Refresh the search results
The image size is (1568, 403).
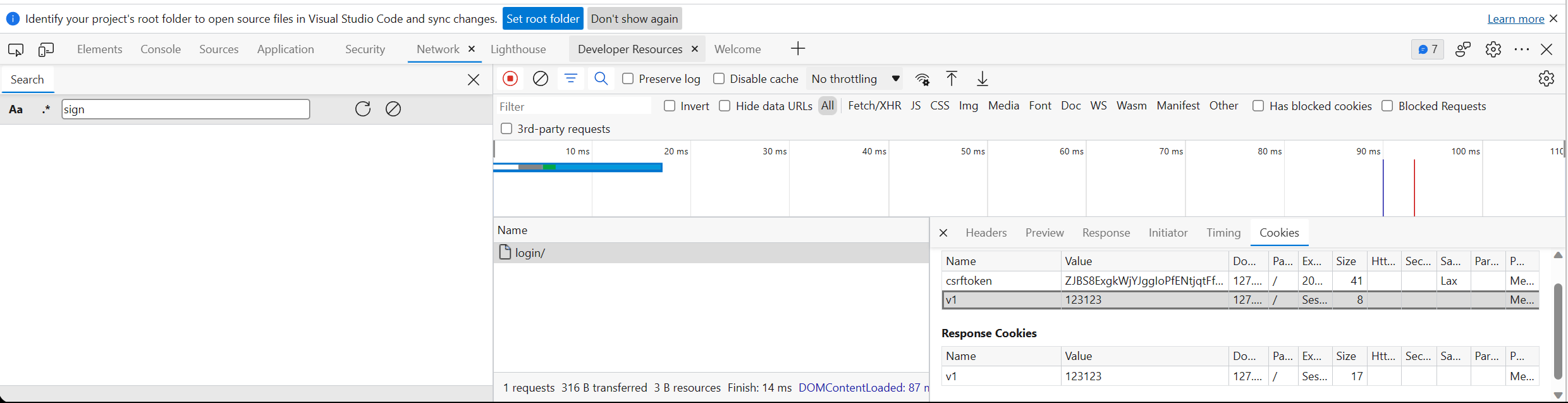tap(363, 109)
